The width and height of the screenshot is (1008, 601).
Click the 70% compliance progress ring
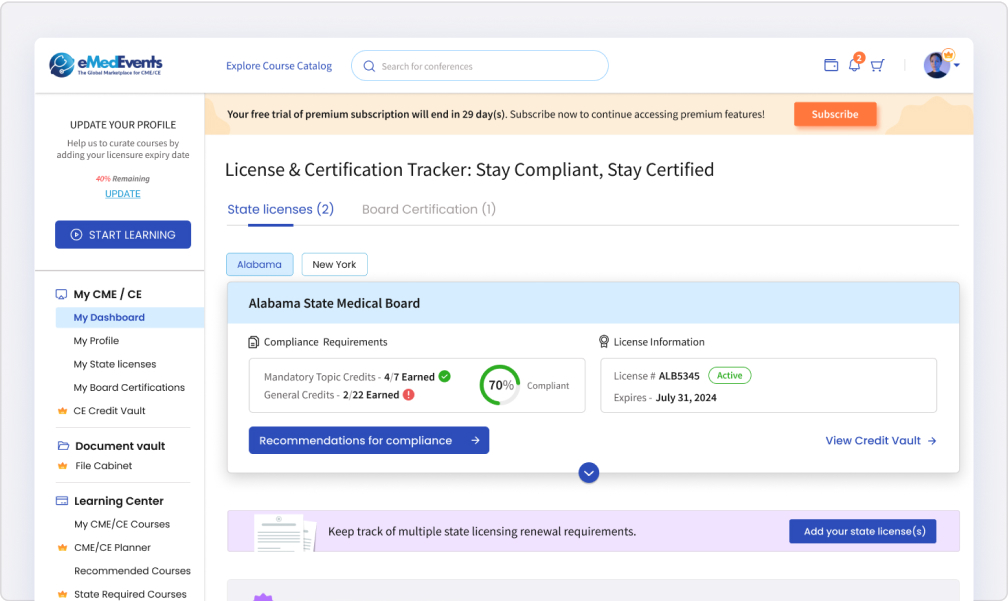[500, 385]
